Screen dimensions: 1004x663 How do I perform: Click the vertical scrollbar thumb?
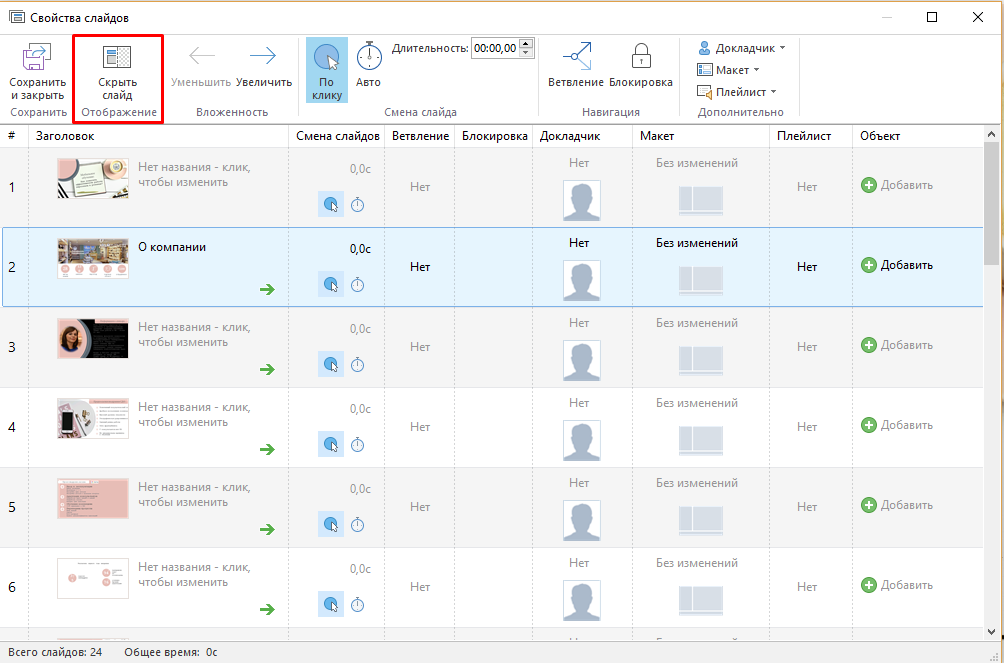(992, 204)
